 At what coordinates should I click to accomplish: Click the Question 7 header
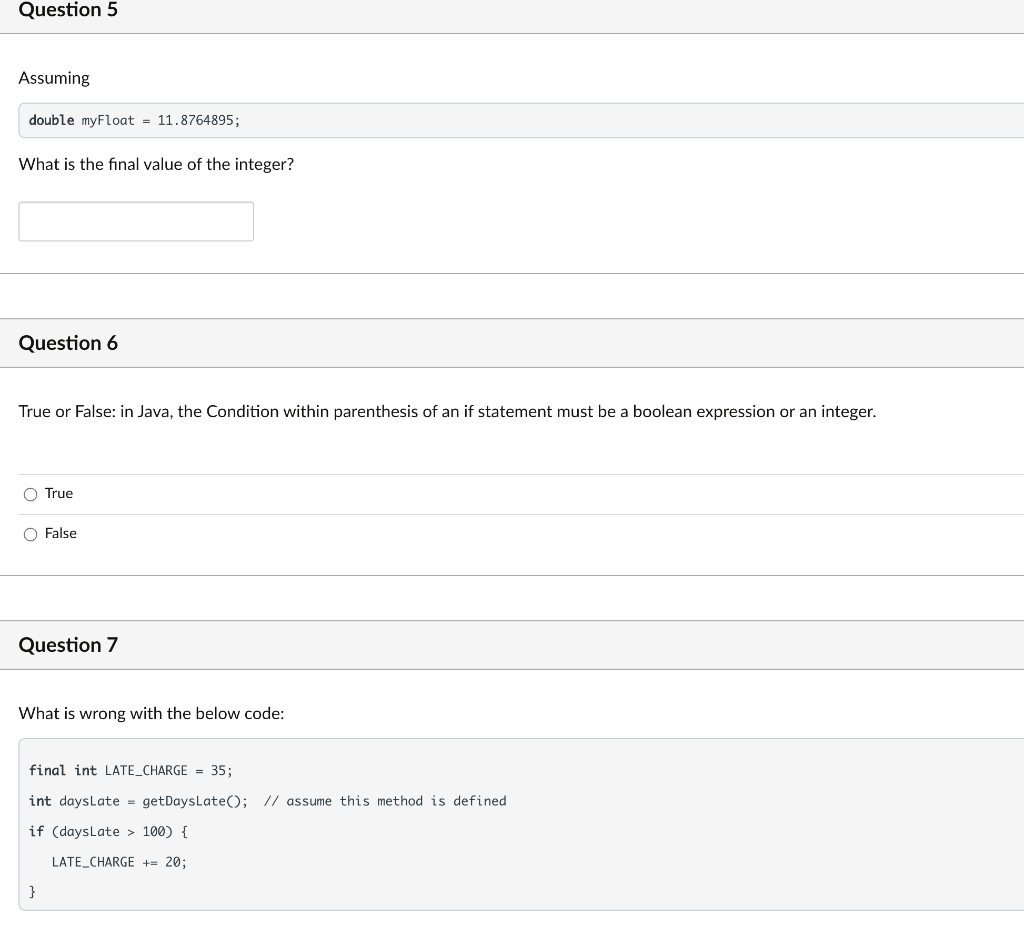[68, 645]
